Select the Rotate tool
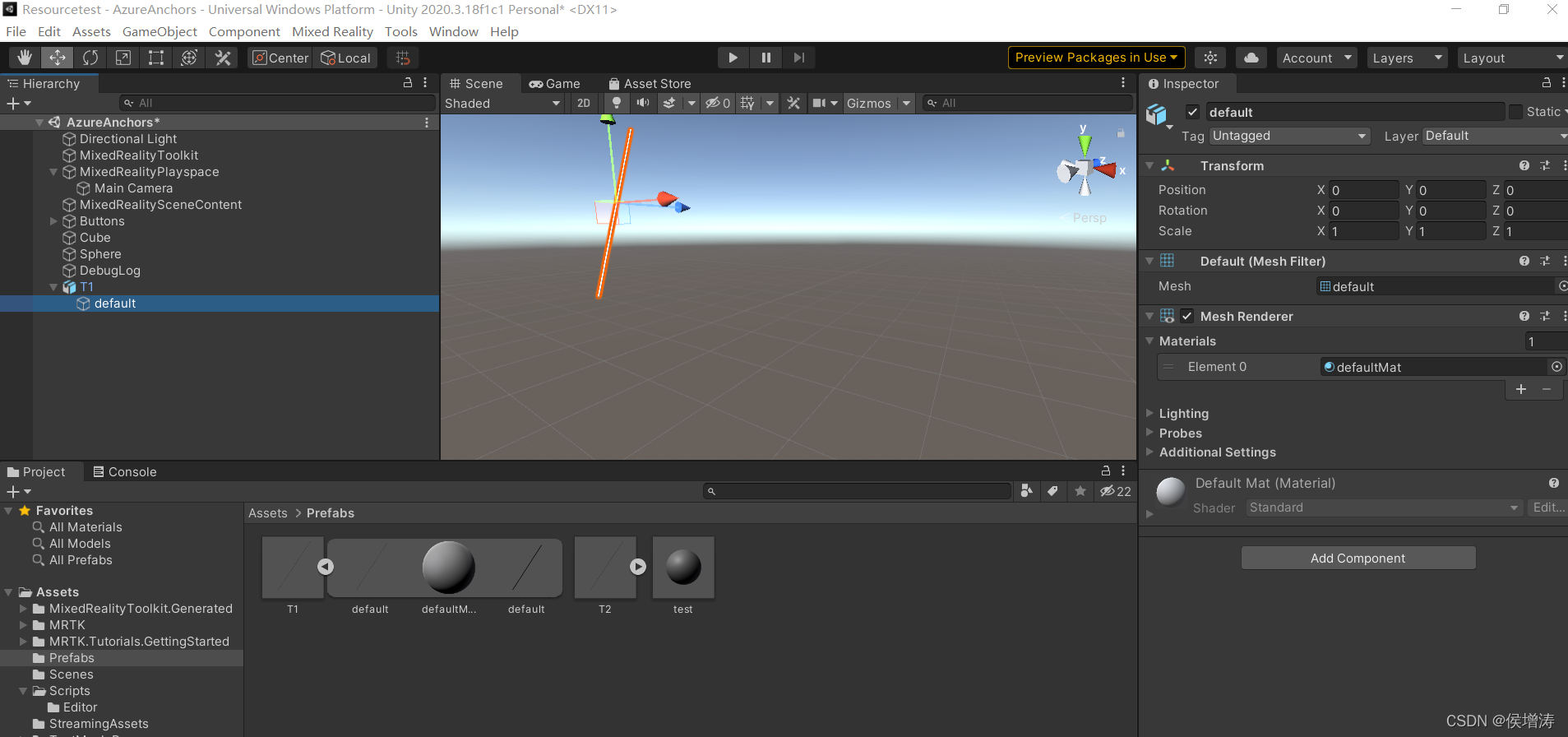This screenshot has height=737, width=1568. [90, 58]
